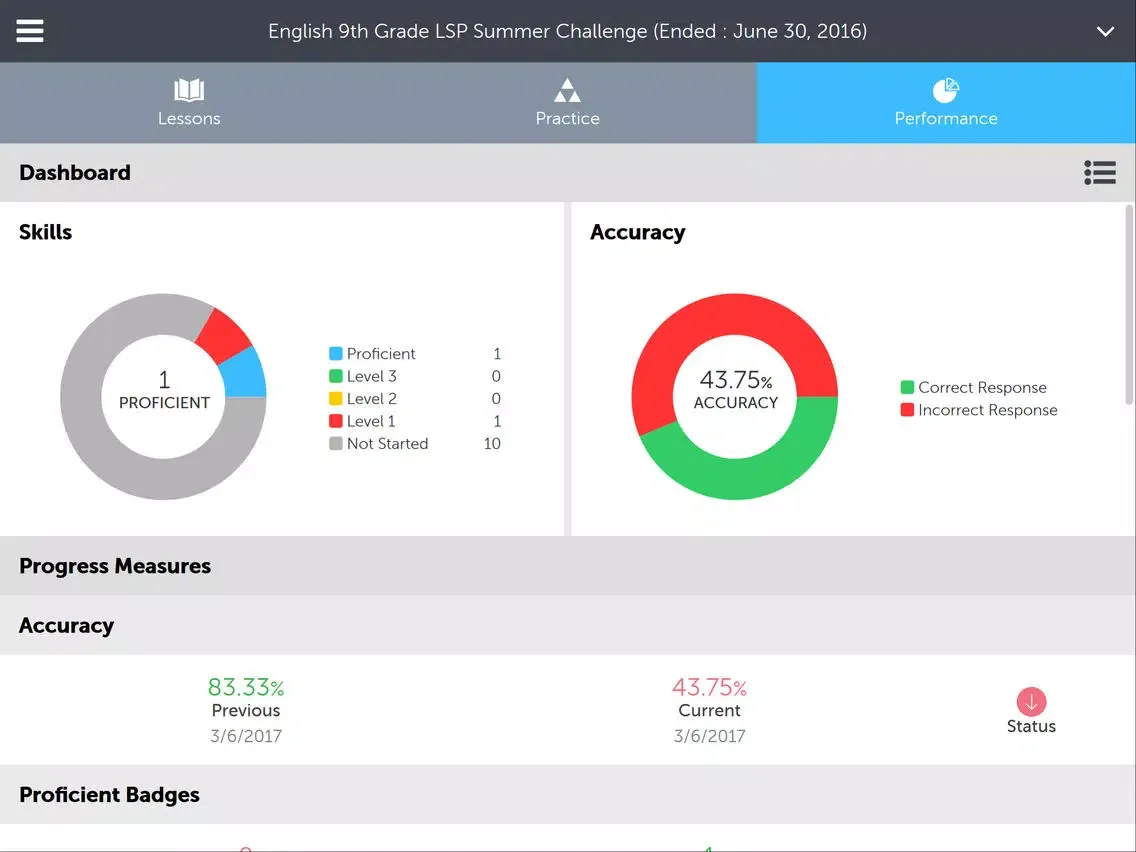1136x852 pixels.
Task: Click the pie chart Performance icon
Action: [945, 91]
